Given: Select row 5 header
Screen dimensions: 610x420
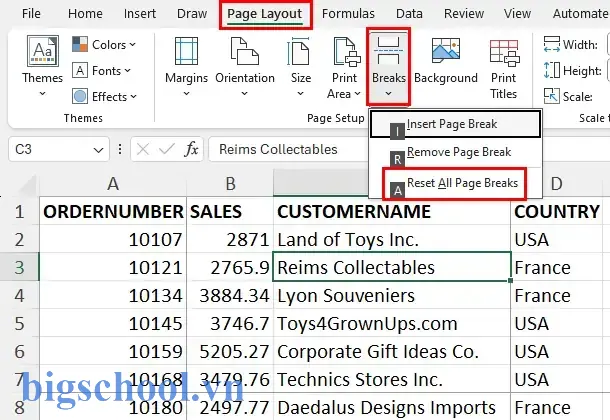Looking at the screenshot, I should [19, 324].
